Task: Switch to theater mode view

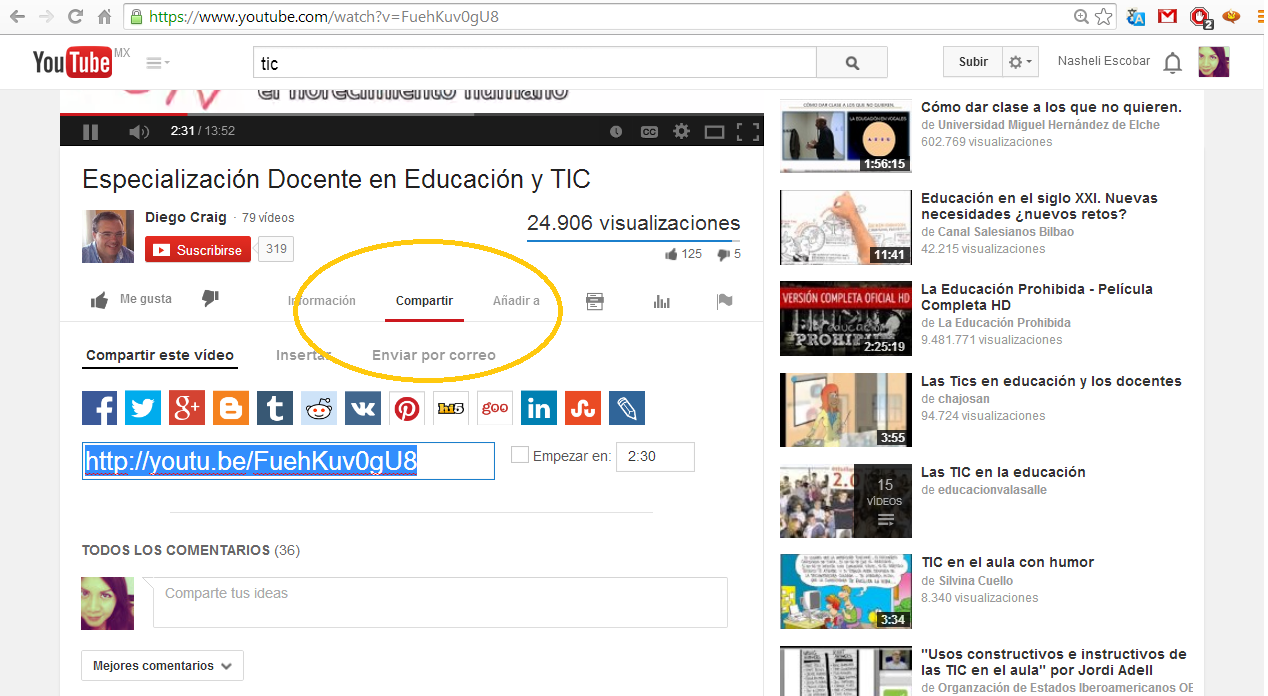Action: (714, 131)
